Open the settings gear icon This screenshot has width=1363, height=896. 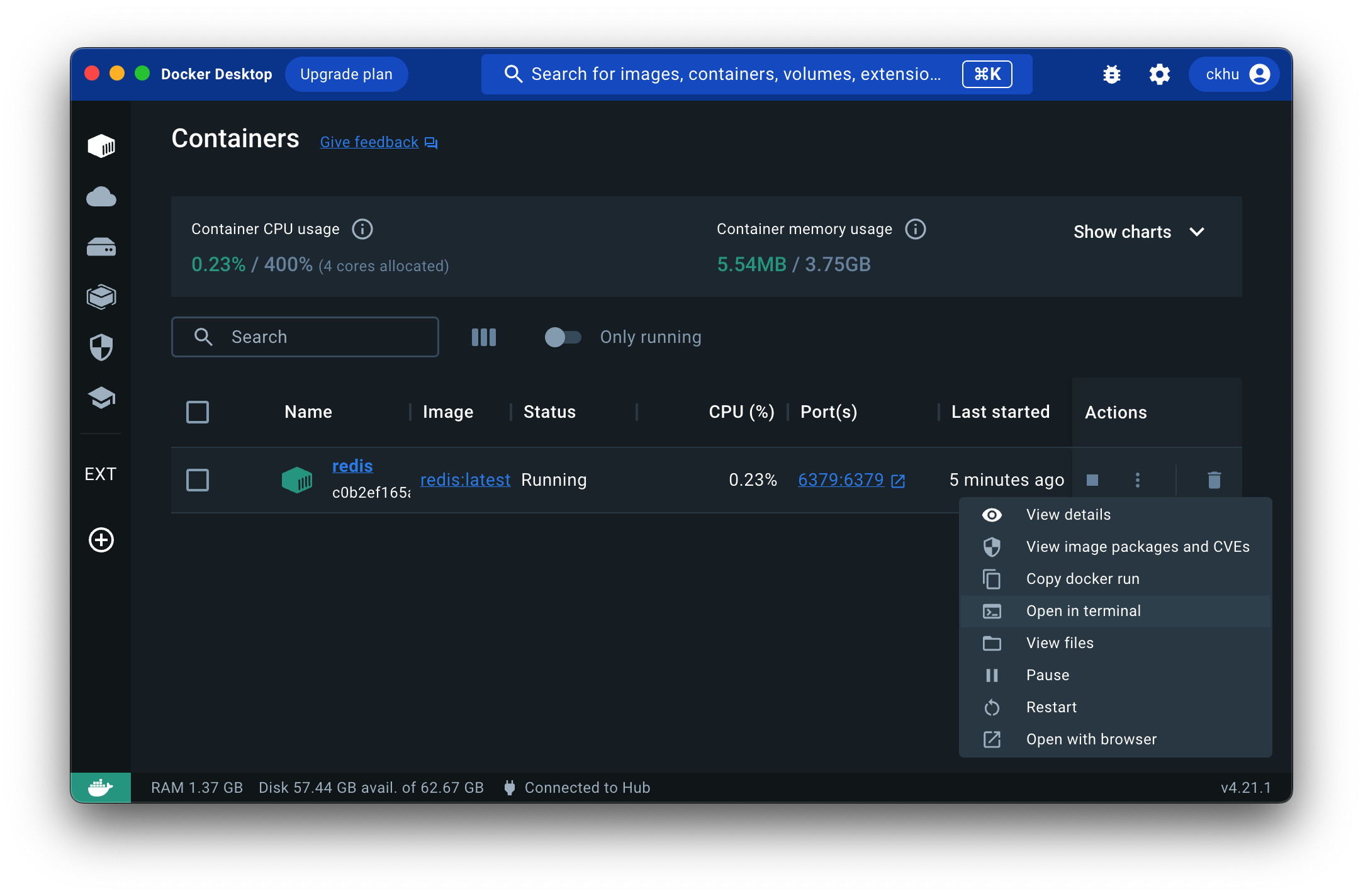pyautogui.click(x=1159, y=74)
